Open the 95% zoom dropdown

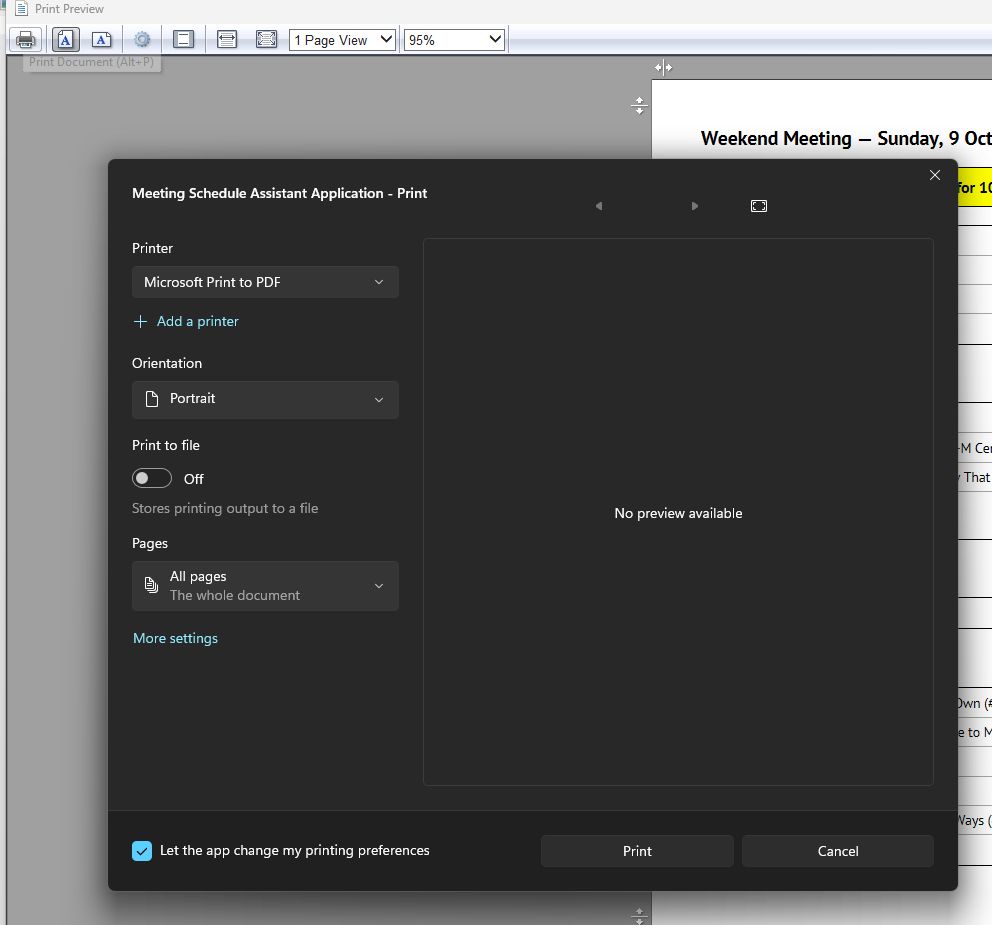[454, 40]
